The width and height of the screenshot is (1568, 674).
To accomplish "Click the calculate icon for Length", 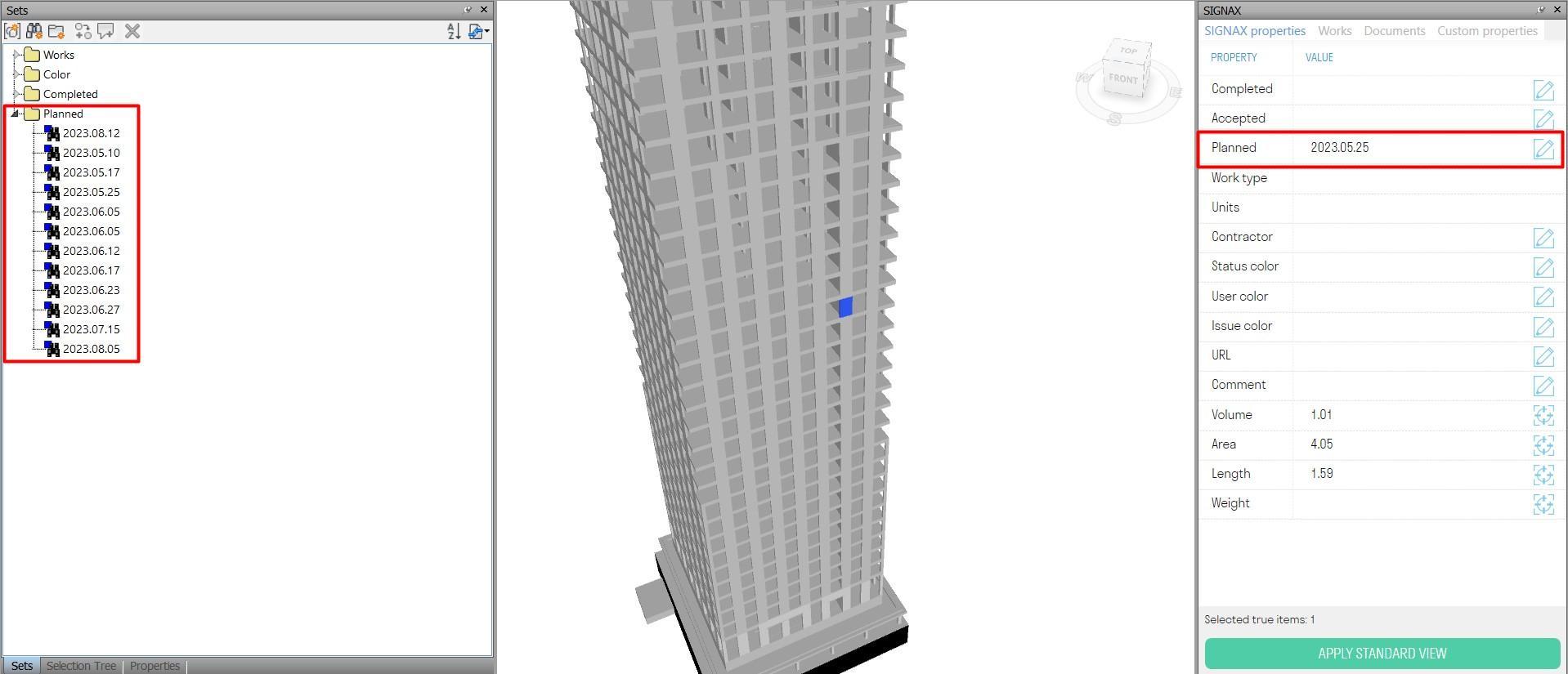I will click(x=1543, y=474).
